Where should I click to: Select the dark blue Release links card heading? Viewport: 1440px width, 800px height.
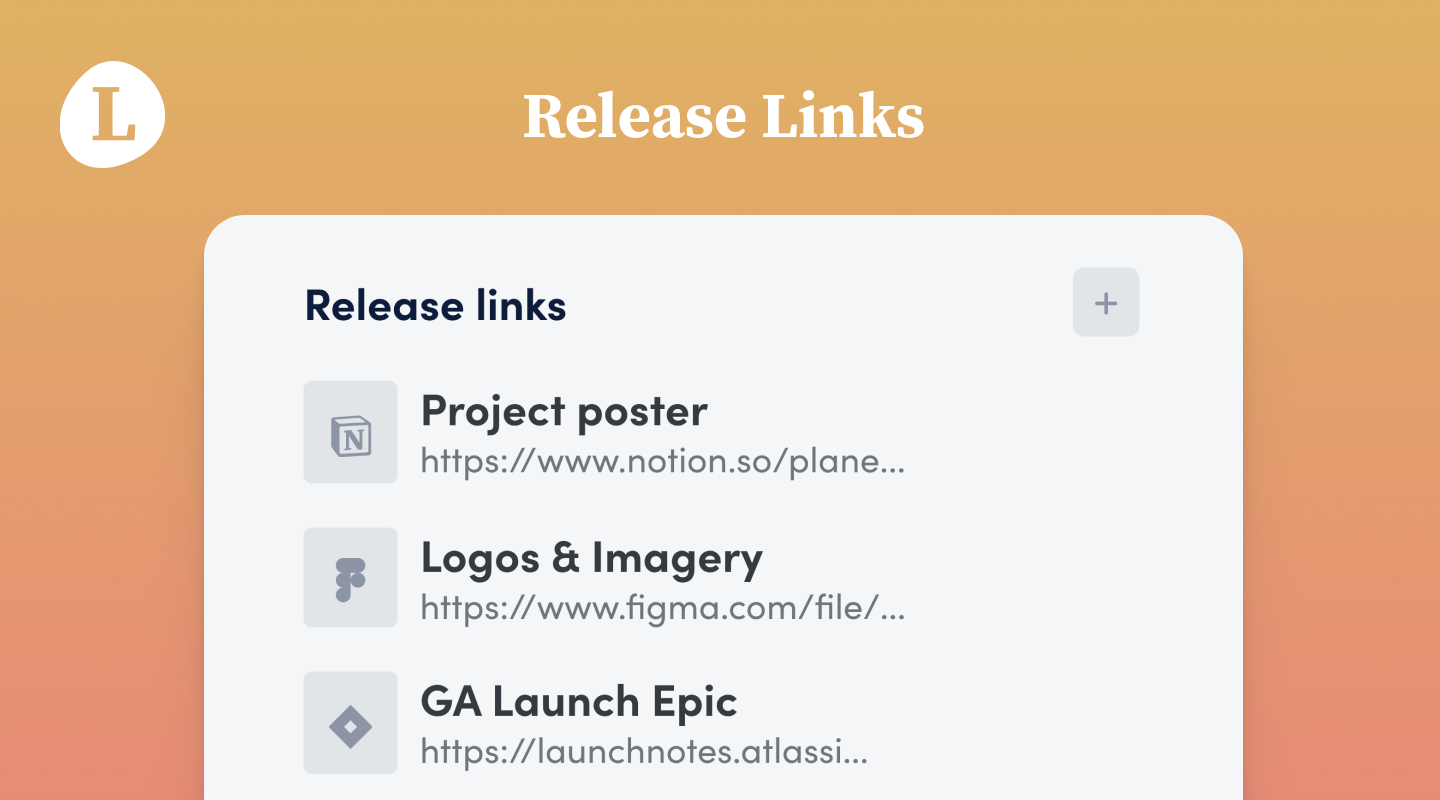click(x=436, y=305)
